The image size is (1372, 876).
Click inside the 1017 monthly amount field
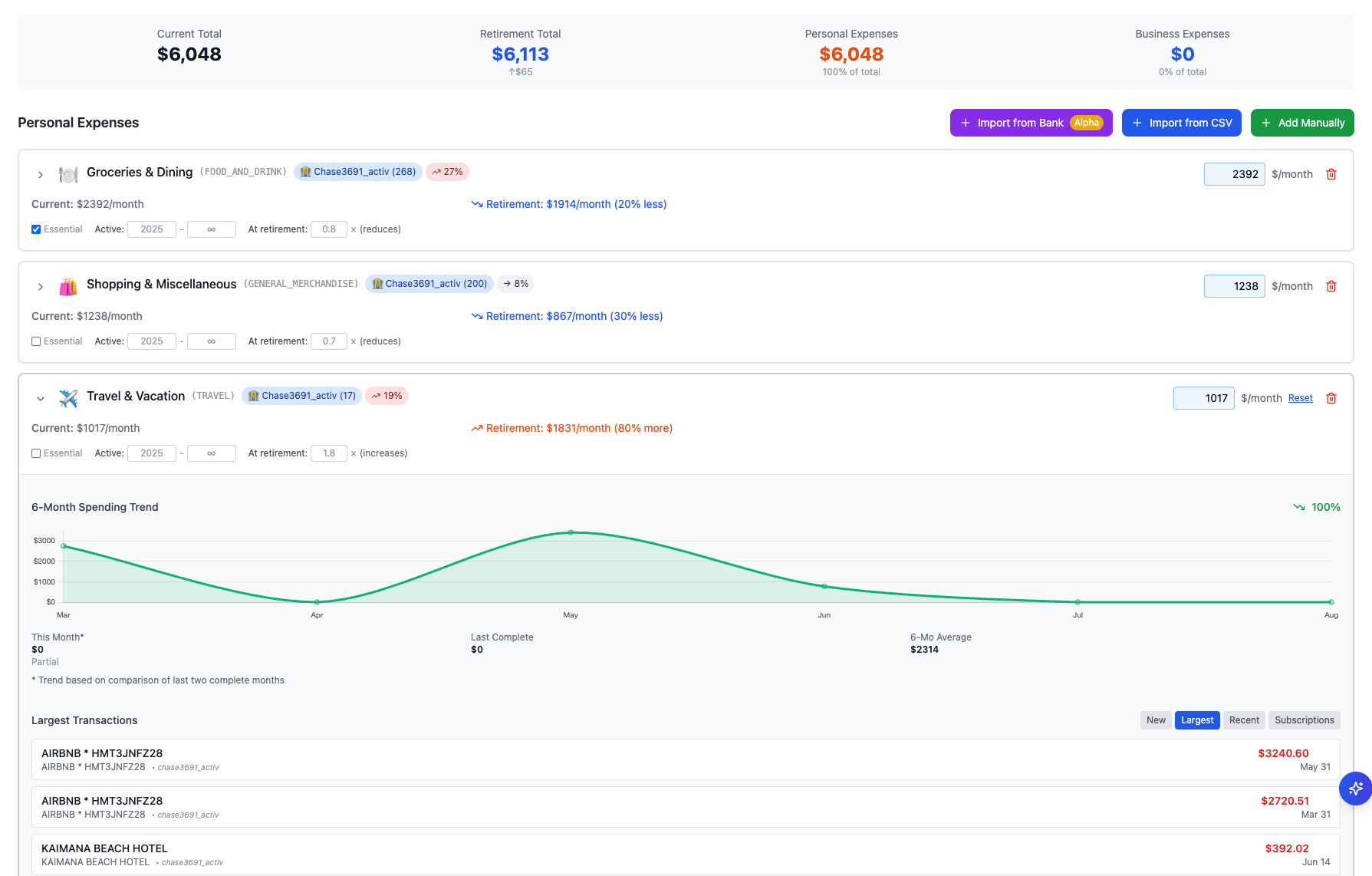coord(1203,398)
